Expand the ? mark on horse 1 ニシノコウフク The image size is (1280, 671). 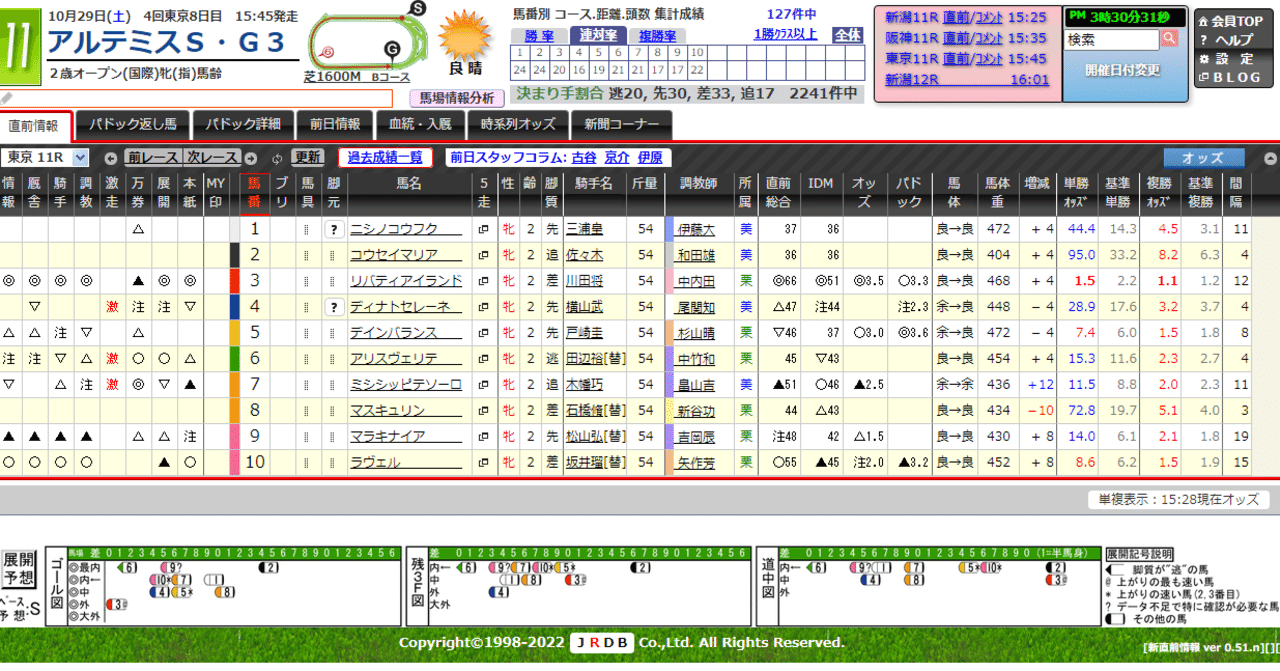pyautogui.click(x=335, y=228)
